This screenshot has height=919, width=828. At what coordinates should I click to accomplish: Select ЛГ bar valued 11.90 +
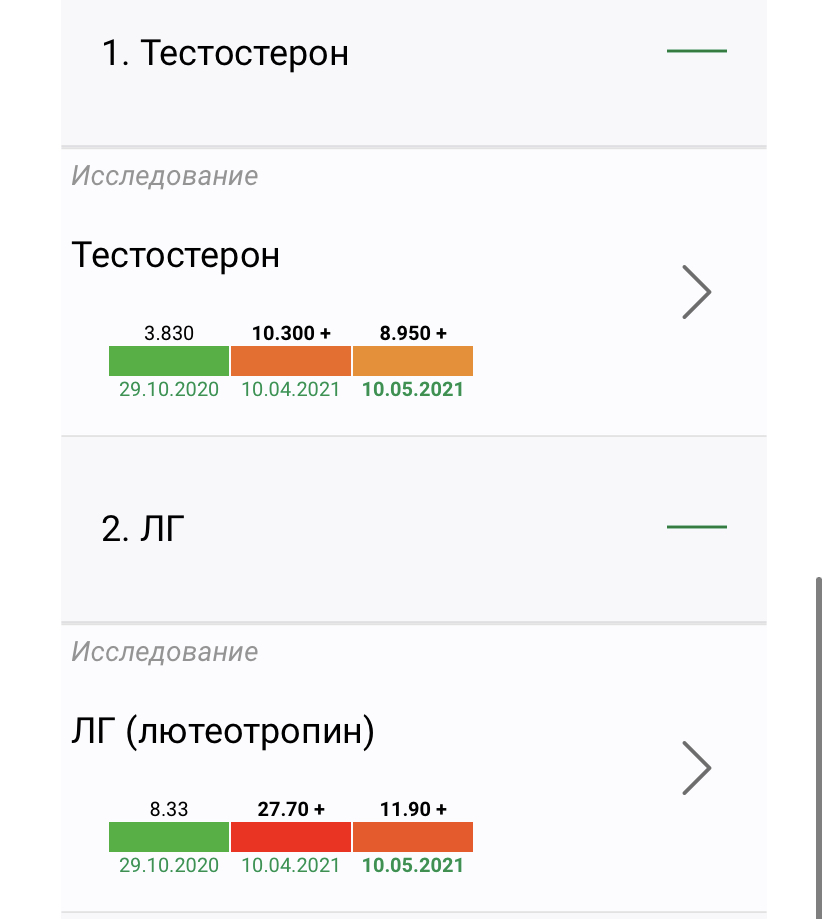pos(413,836)
